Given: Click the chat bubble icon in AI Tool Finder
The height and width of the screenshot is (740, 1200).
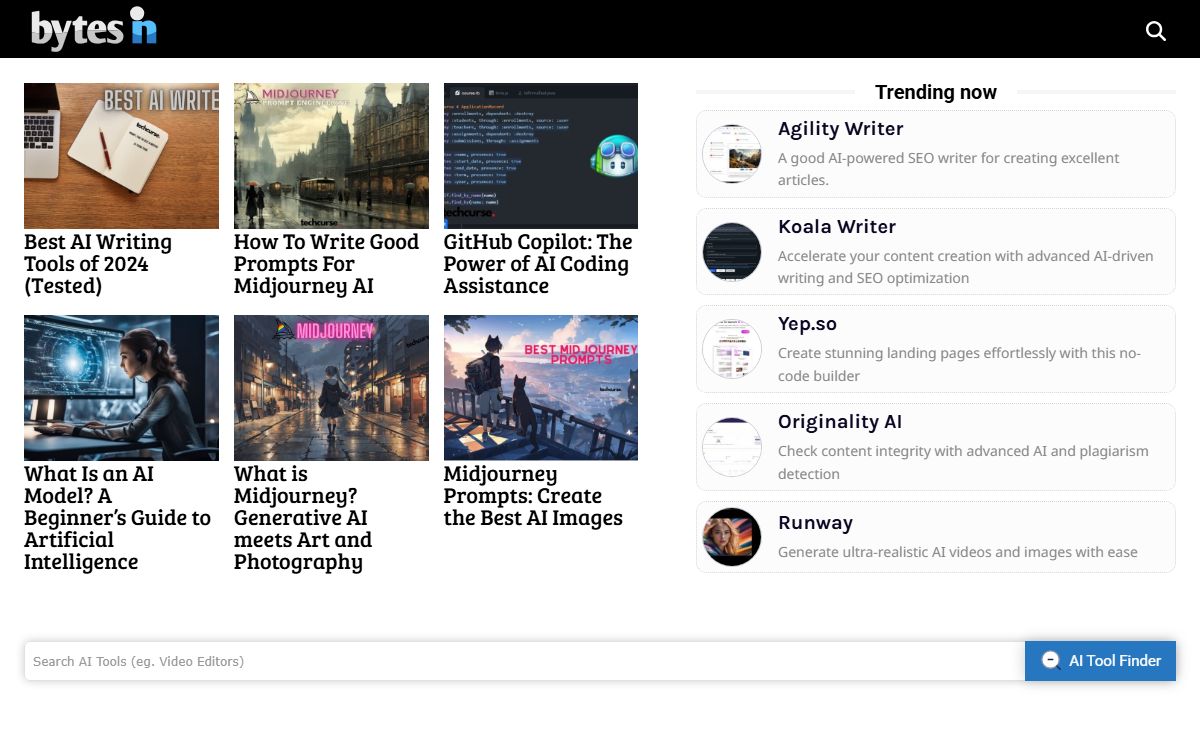Looking at the screenshot, I should pos(1051,660).
